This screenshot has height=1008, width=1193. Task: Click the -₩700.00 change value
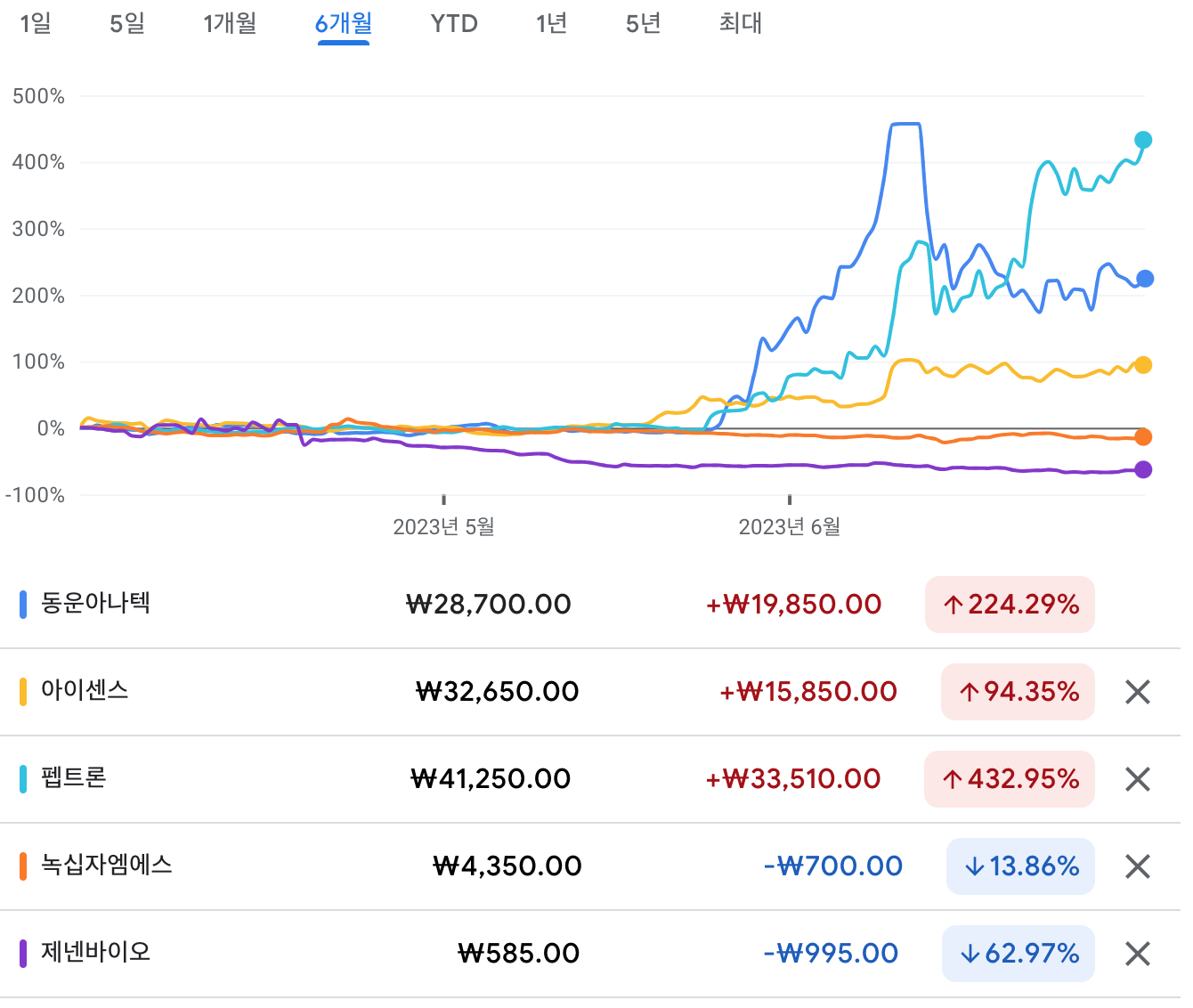point(833,866)
